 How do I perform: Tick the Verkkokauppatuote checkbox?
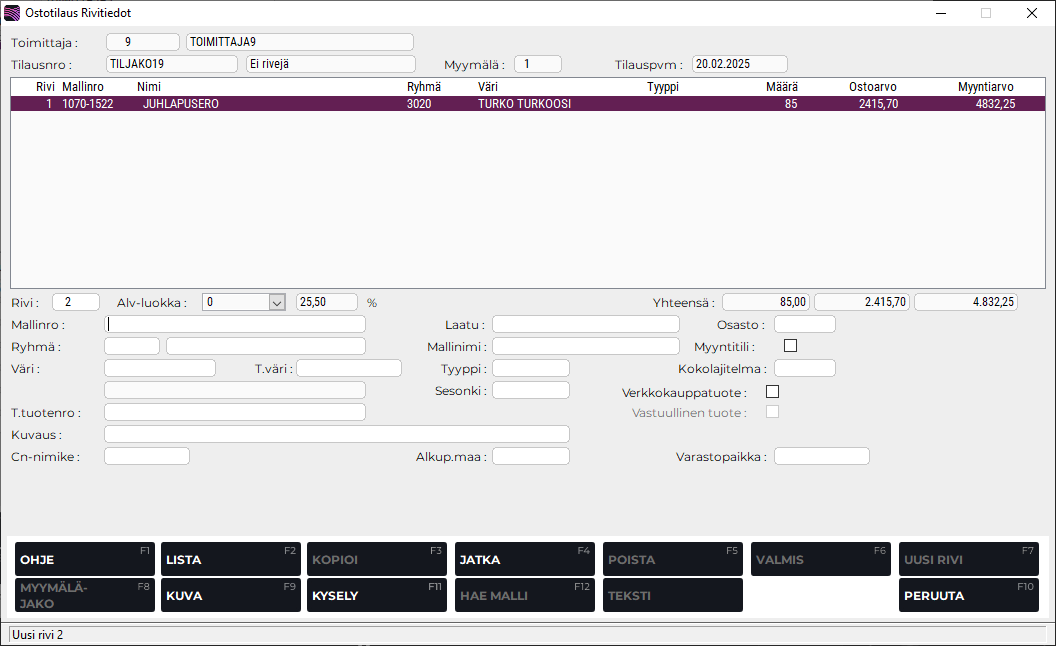[772, 391]
